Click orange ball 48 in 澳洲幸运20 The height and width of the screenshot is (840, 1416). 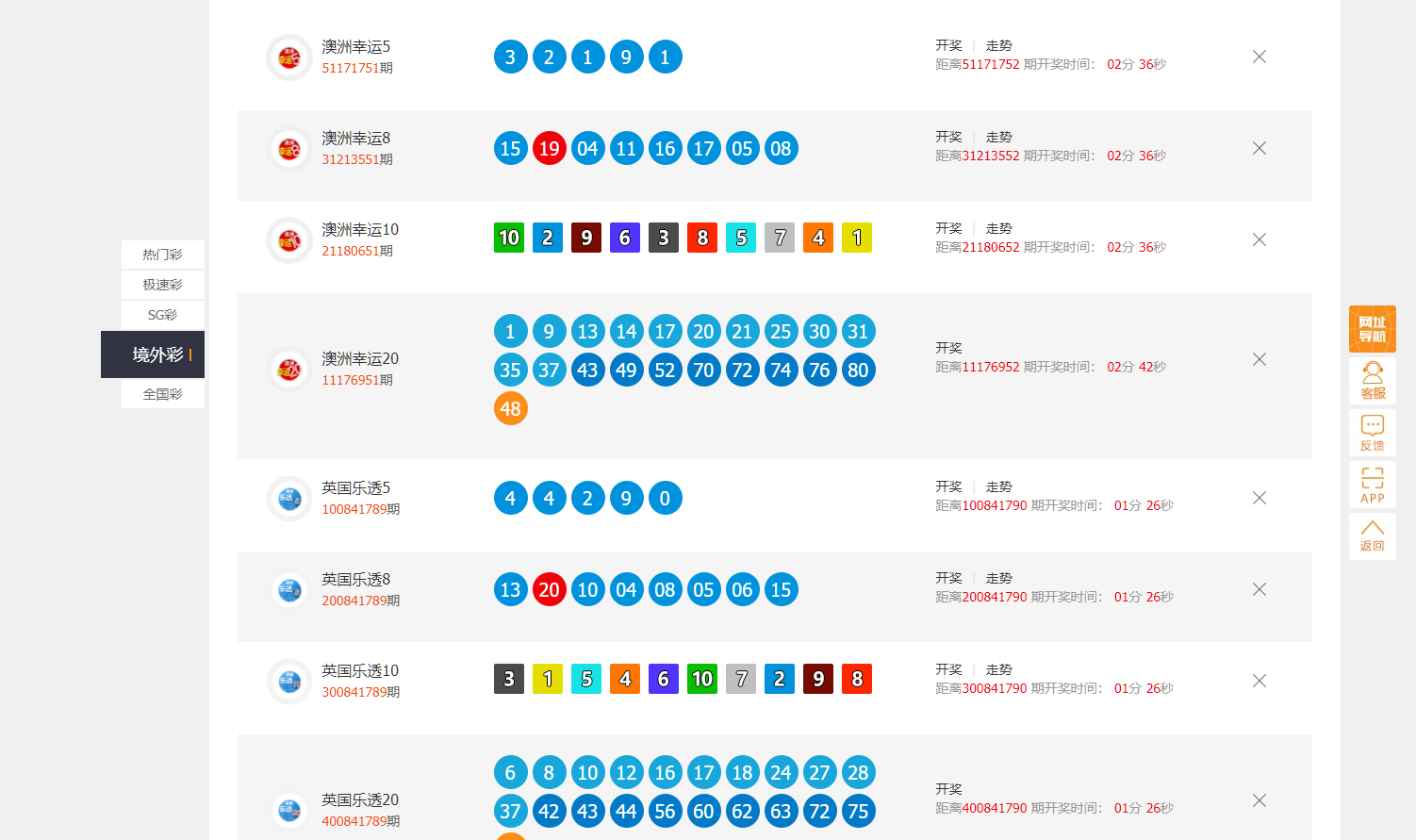coord(510,409)
